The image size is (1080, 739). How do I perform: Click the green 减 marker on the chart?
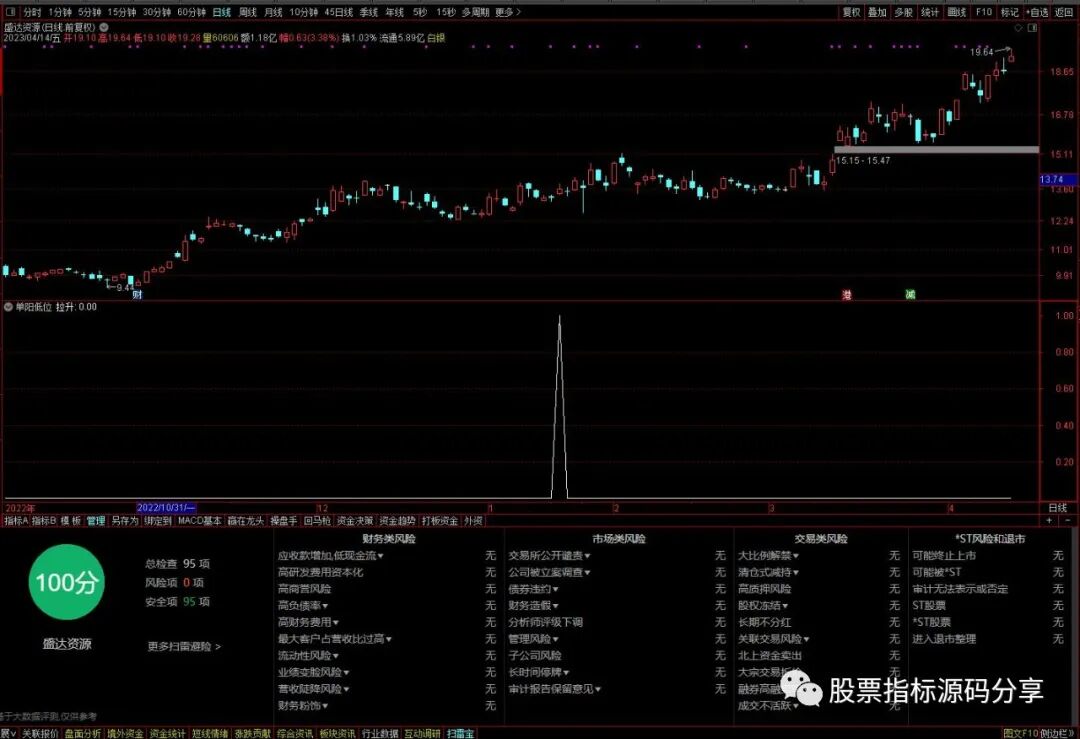coord(910,295)
